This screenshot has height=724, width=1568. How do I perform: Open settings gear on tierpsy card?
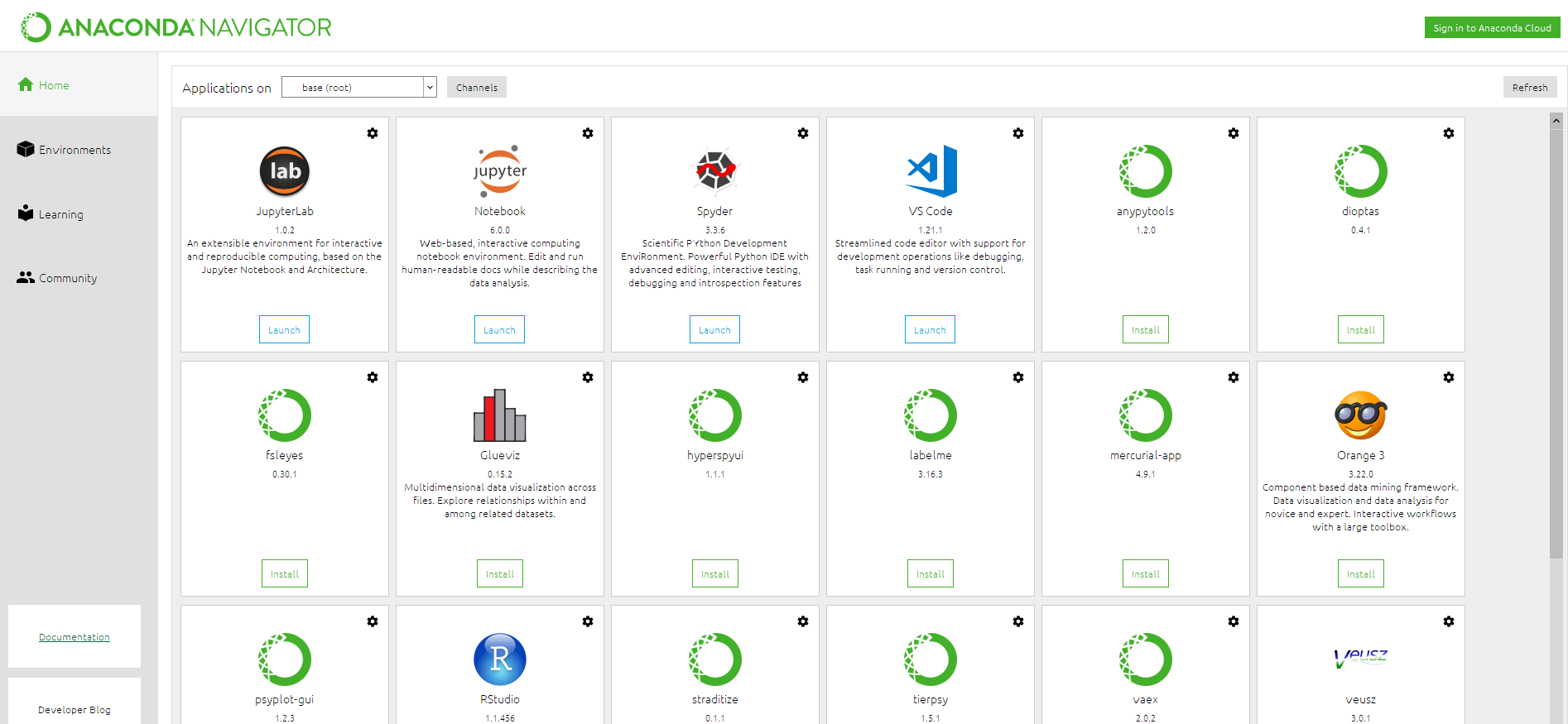[1018, 621]
